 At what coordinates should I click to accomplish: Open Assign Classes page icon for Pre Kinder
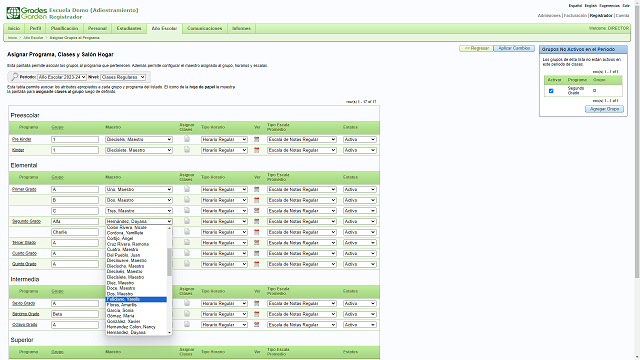[187, 139]
